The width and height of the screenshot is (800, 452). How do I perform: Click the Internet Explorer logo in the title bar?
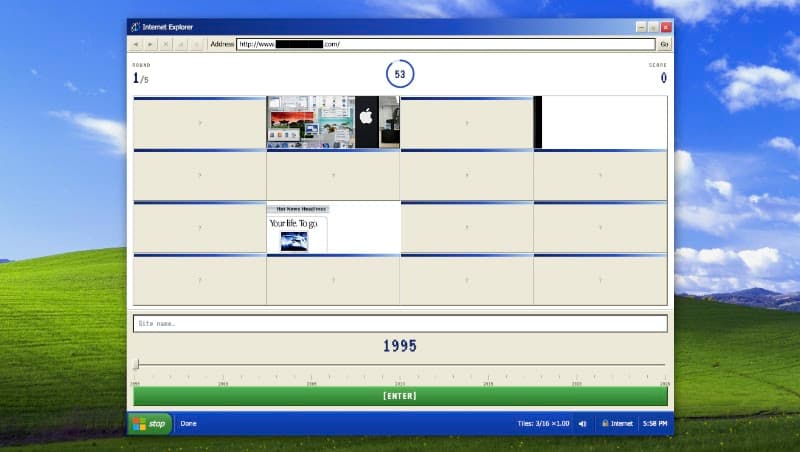[135, 27]
